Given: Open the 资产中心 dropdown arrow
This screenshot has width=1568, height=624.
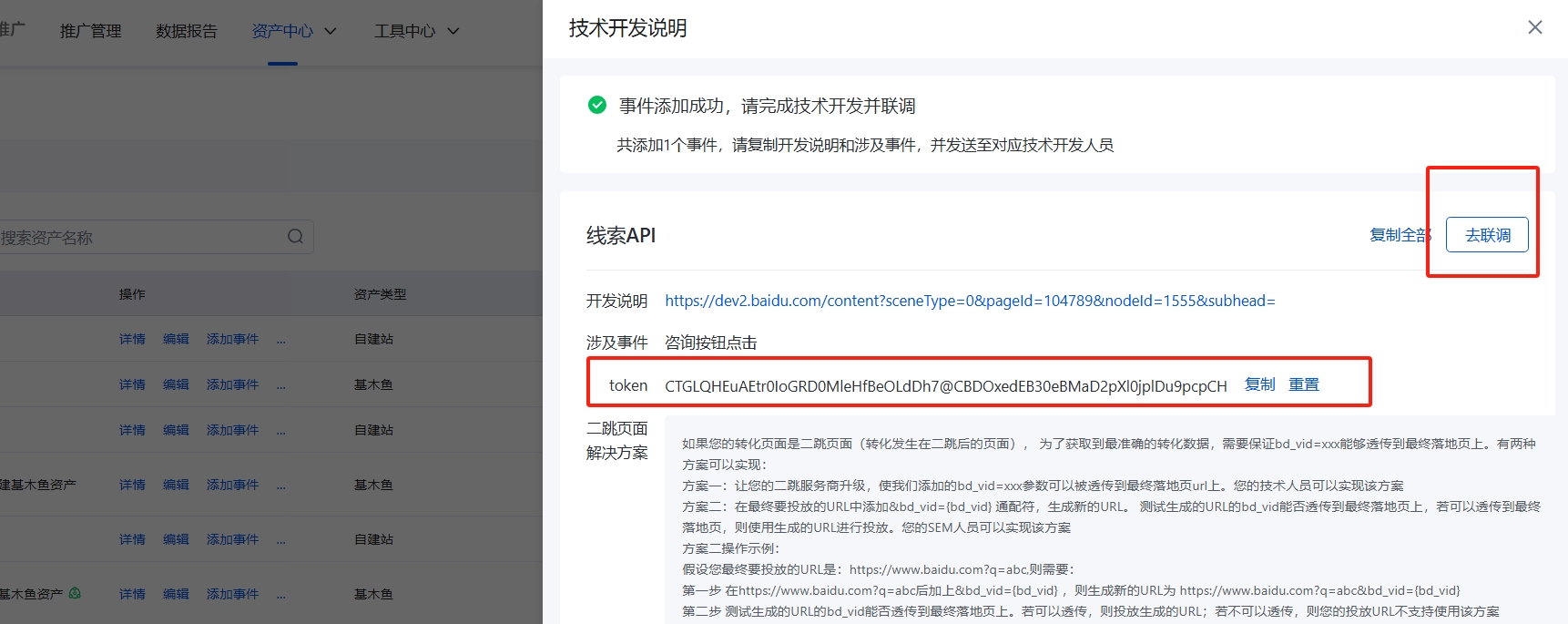Looking at the screenshot, I should coord(331,31).
